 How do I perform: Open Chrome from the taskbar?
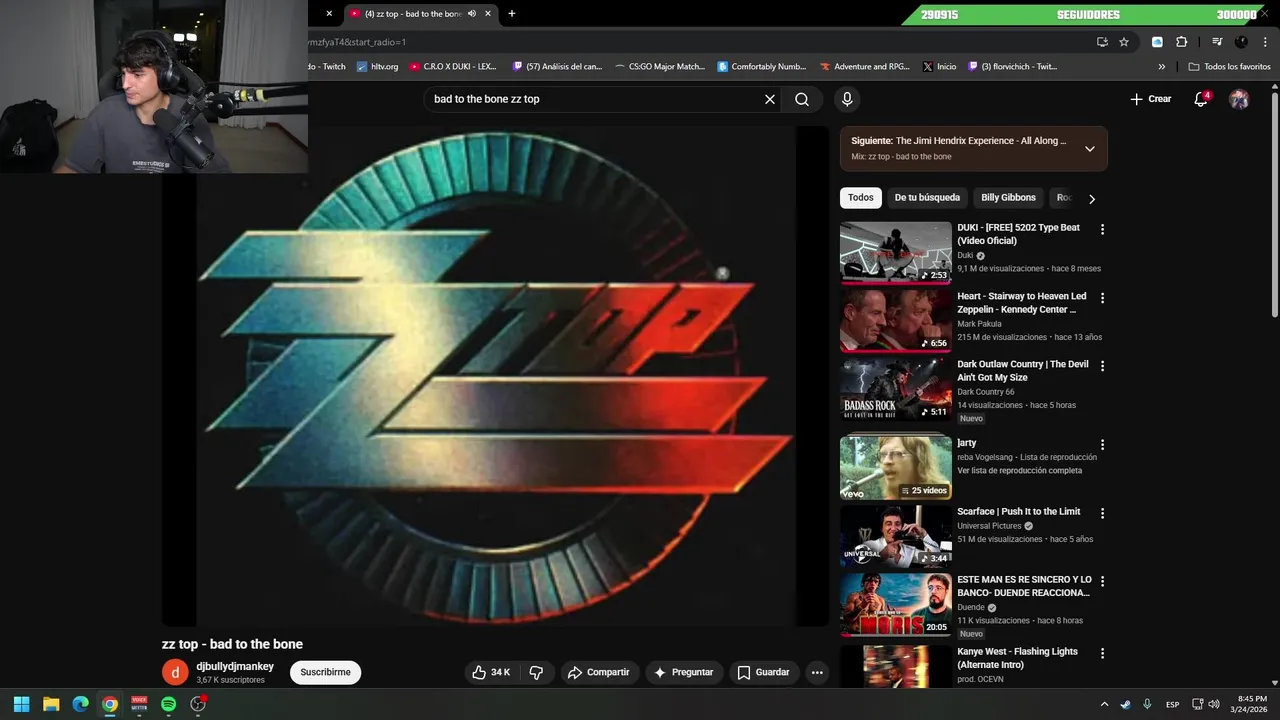coord(110,704)
